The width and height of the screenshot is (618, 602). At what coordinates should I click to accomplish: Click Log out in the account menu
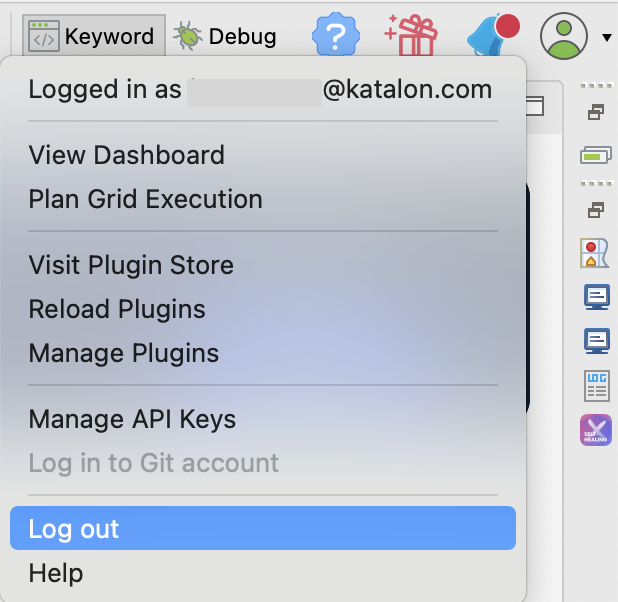[74, 529]
